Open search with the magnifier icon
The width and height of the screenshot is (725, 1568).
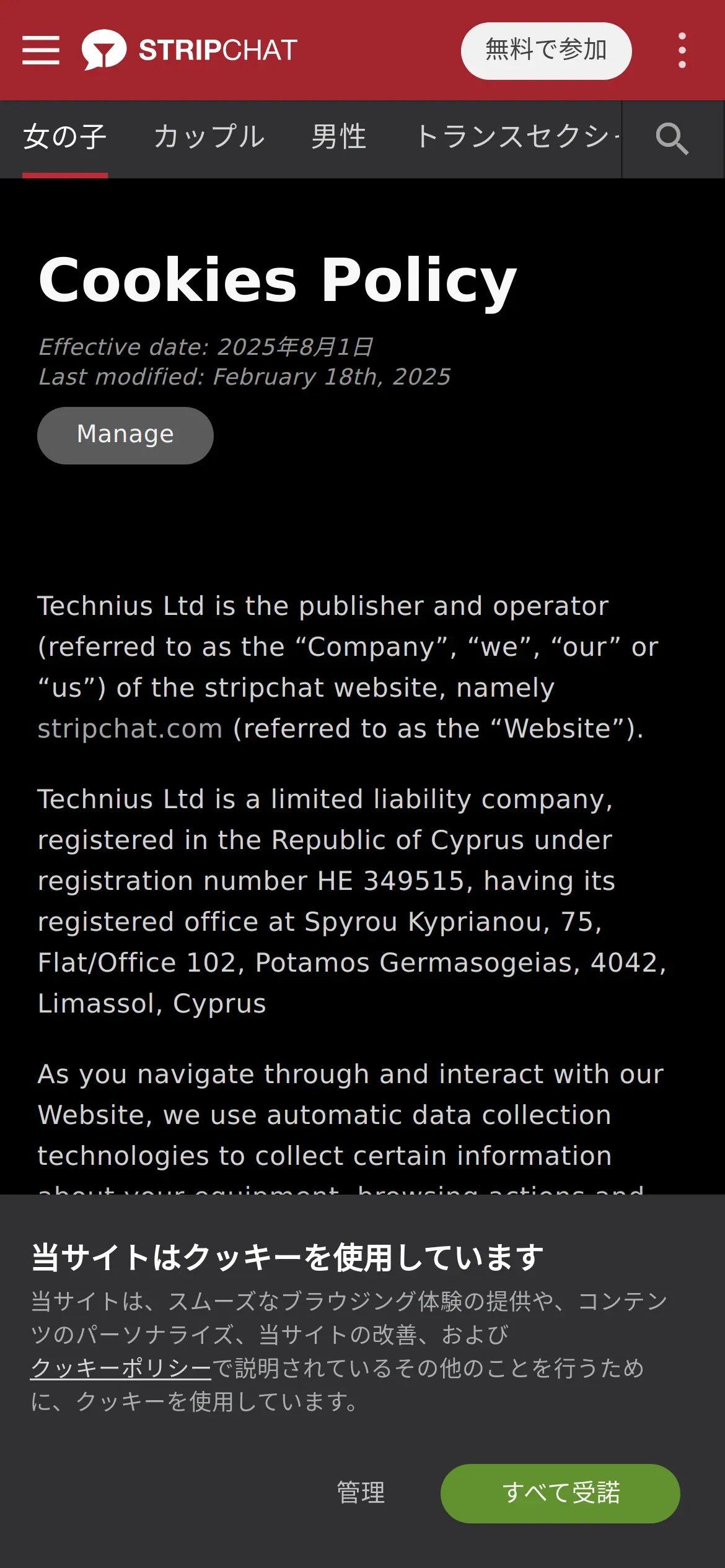coord(672,139)
